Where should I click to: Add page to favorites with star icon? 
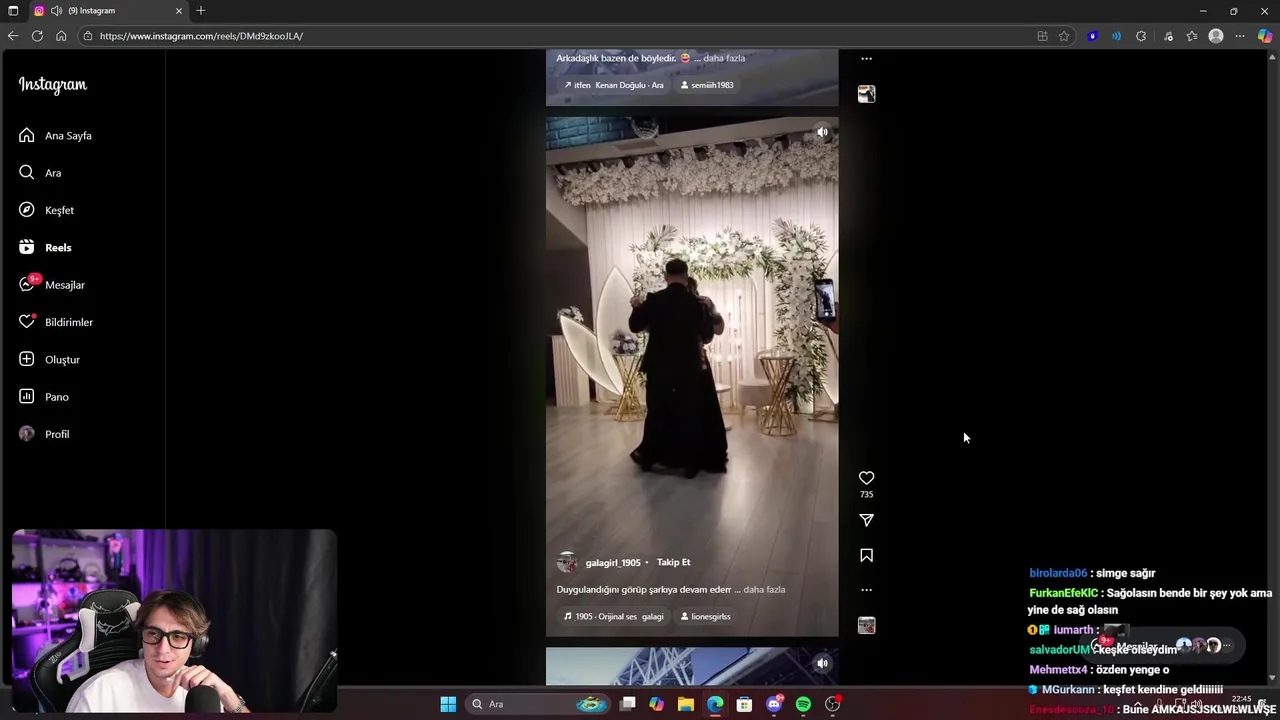pos(1064,36)
